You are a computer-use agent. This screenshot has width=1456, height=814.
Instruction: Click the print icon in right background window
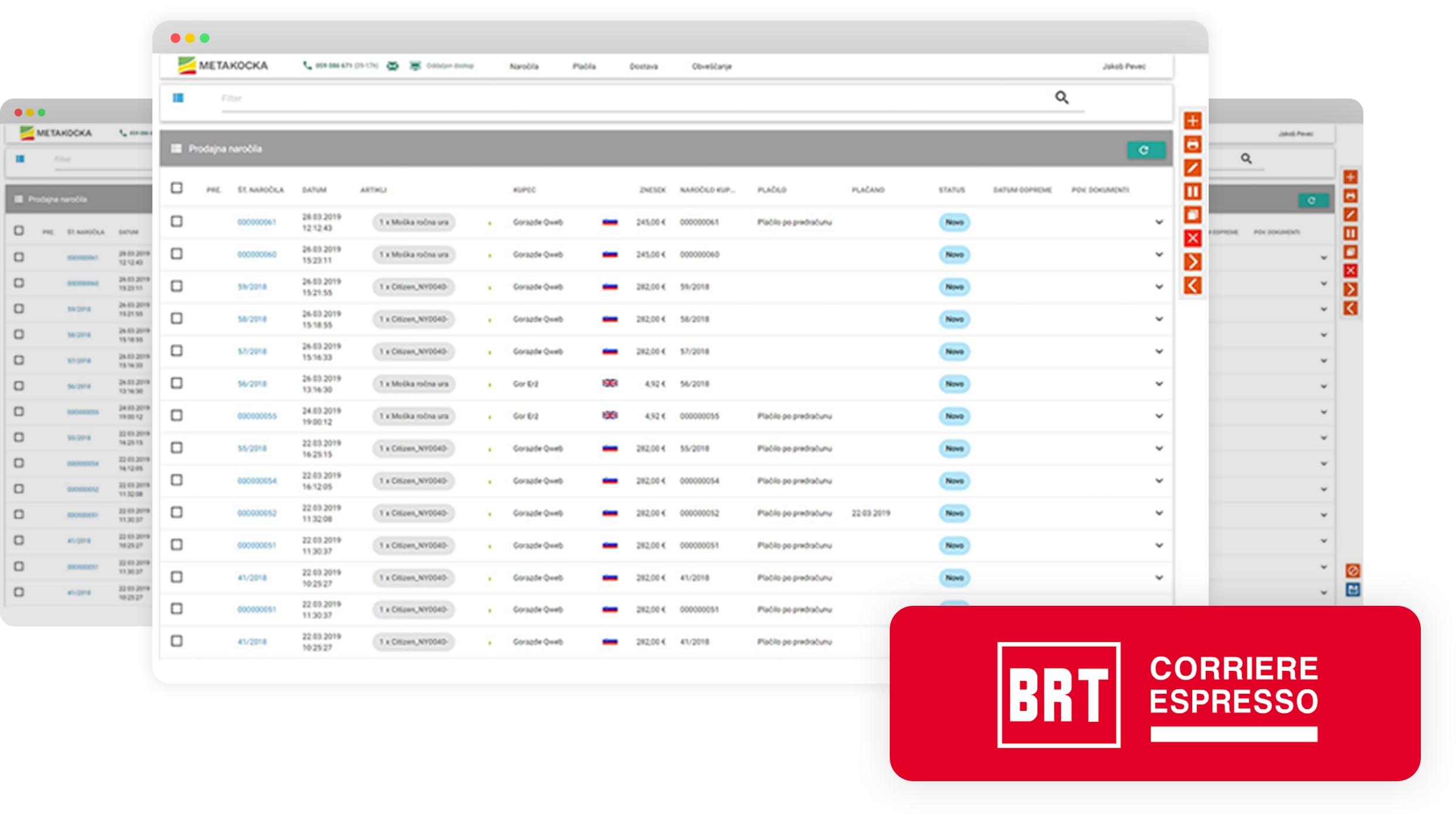point(1351,196)
